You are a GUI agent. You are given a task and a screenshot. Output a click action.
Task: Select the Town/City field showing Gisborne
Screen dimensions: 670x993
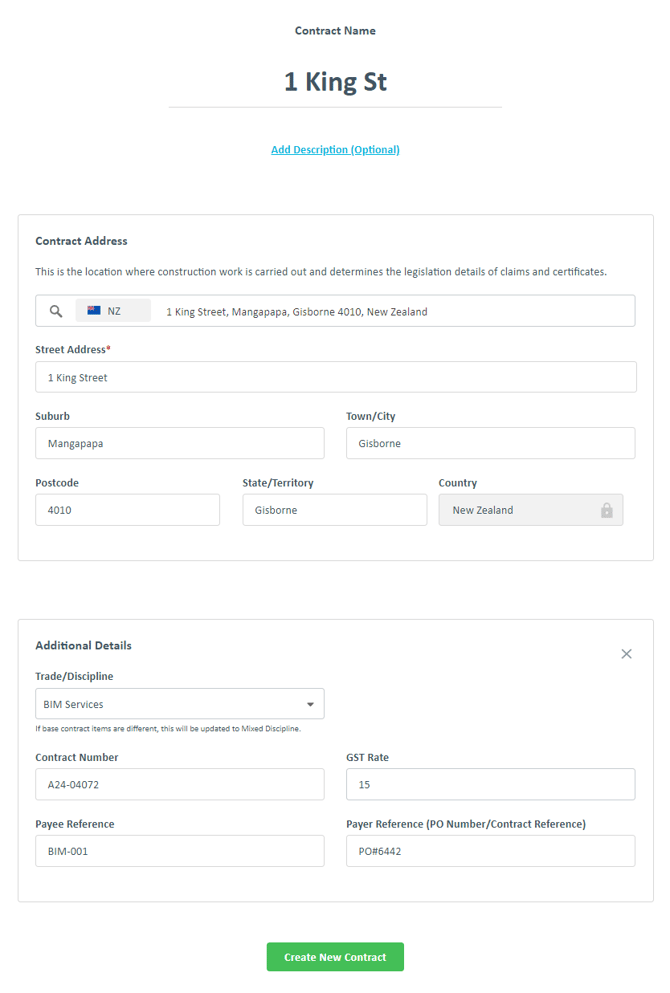[x=490, y=443]
